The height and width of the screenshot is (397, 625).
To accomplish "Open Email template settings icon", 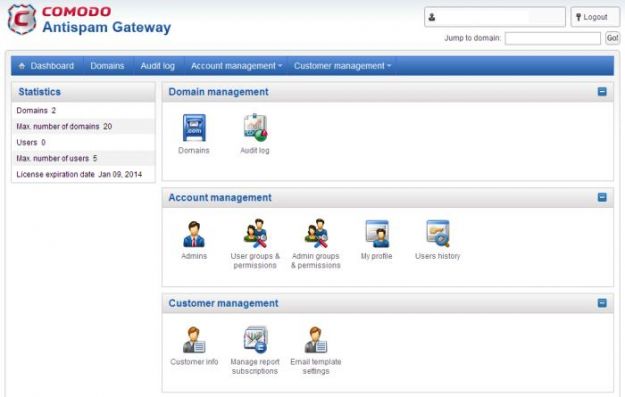I will tap(316, 340).
